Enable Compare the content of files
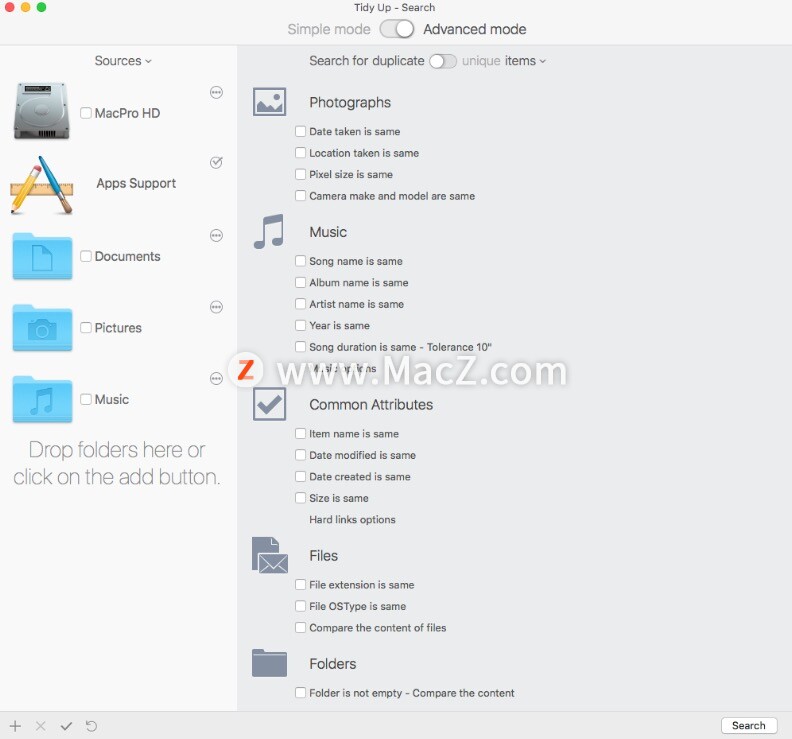This screenshot has height=739, width=792. pos(301,627)
